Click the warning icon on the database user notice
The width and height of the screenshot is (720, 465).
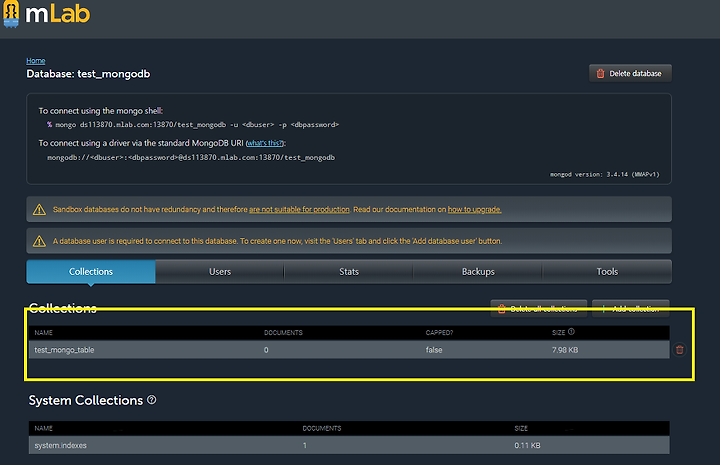point(39,241)
